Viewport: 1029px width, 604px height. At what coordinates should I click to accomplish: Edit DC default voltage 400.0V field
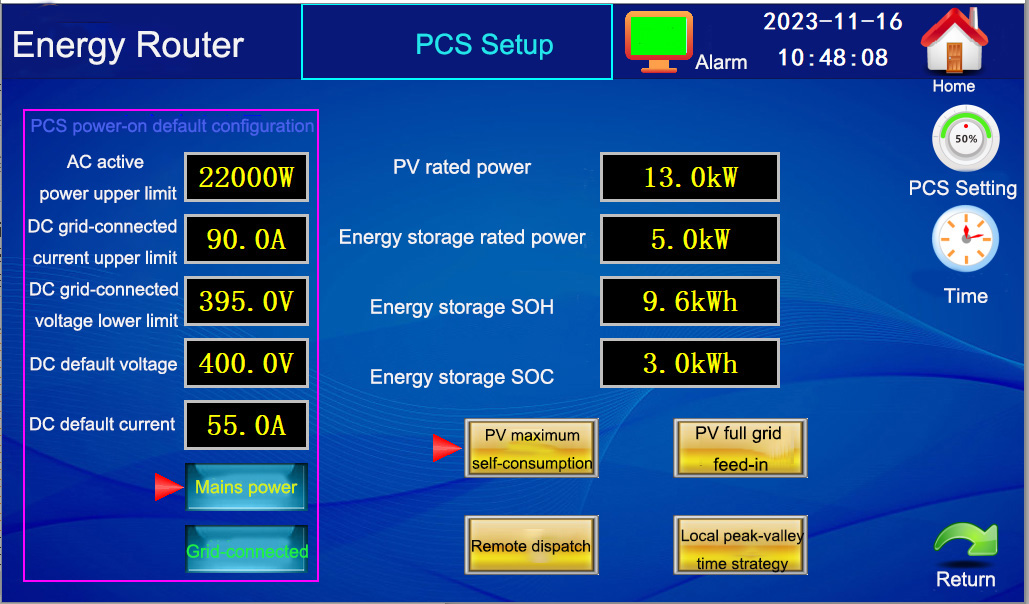pos(246,363)
